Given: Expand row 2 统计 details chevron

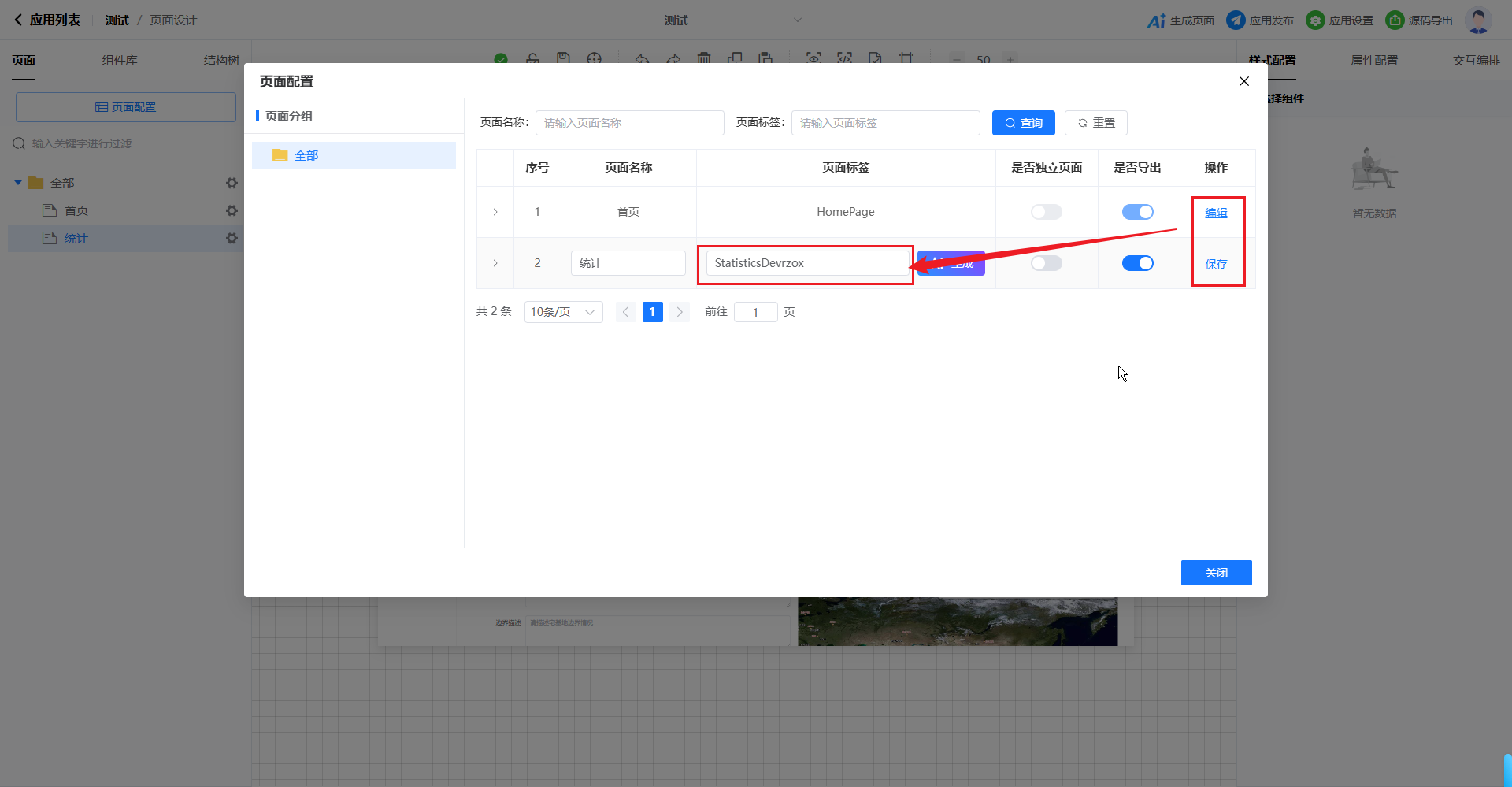Looking at the screenshot, I should pos(495,263).
